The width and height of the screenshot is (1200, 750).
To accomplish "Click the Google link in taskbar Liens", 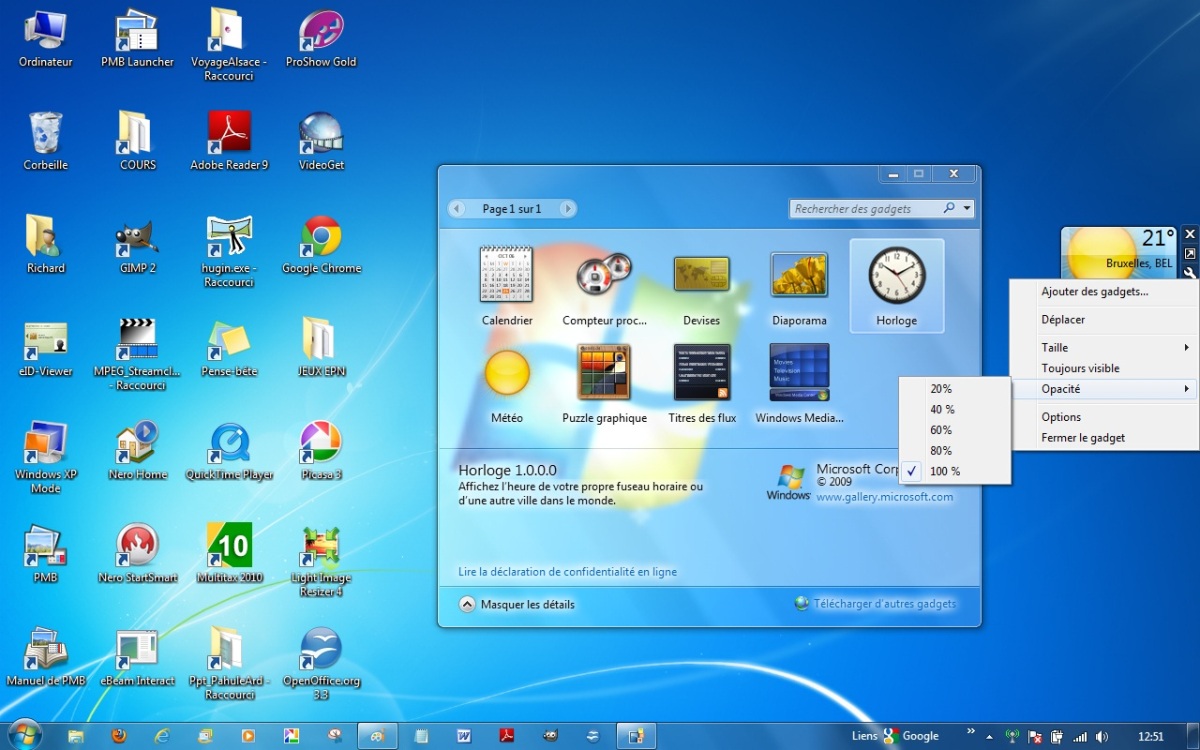I will pos(912,735).
